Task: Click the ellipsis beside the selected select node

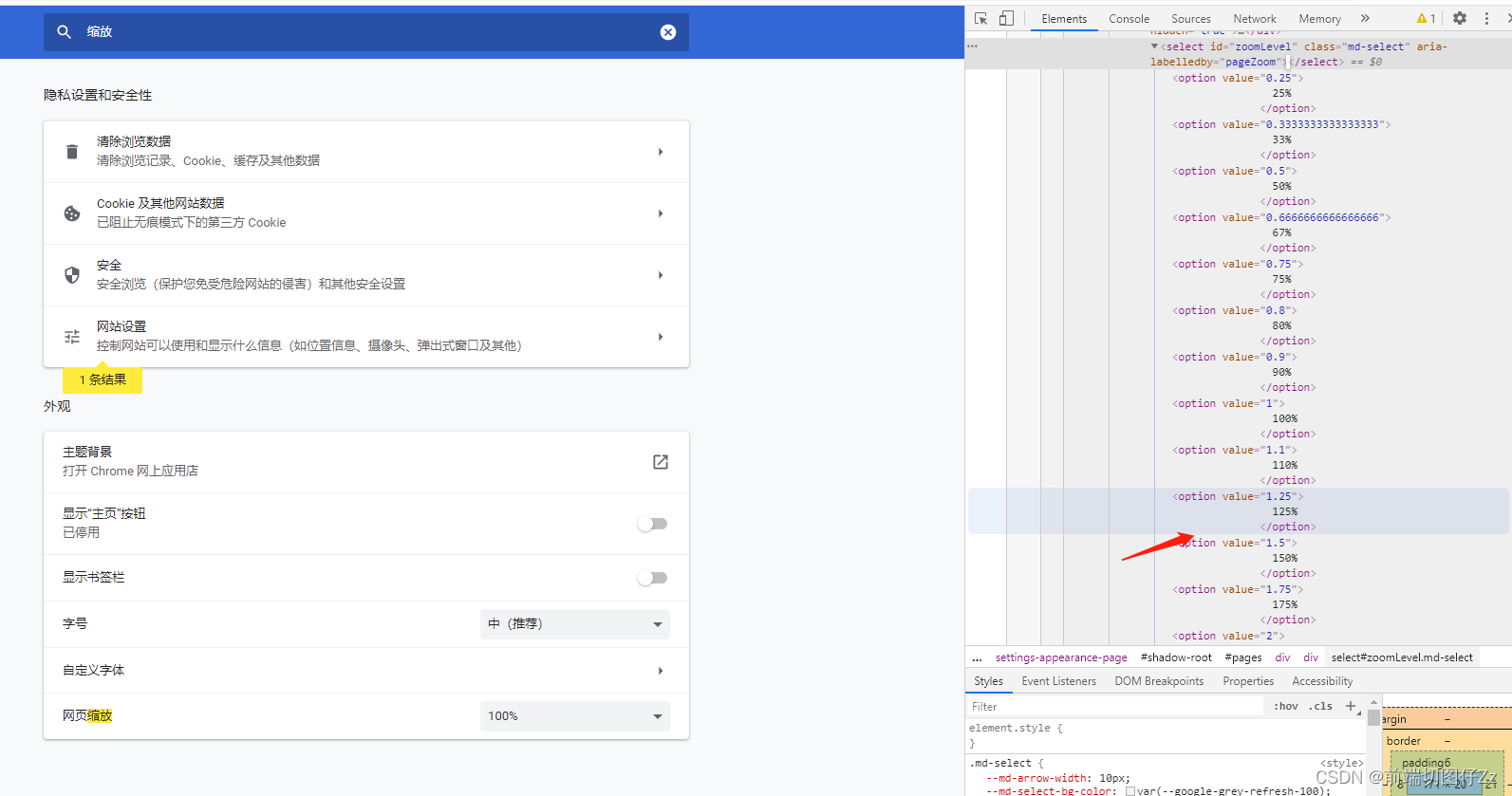Action: tap(972, 46)
